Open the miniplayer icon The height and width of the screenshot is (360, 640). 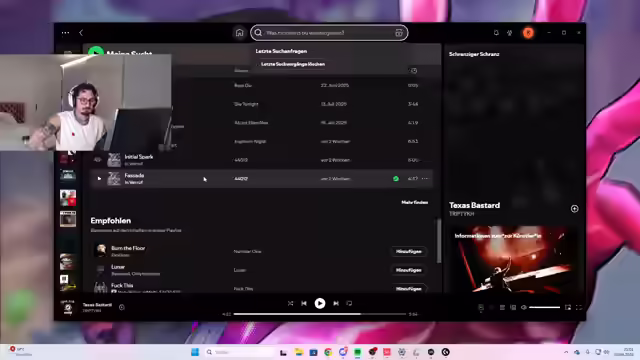point(568,307)
